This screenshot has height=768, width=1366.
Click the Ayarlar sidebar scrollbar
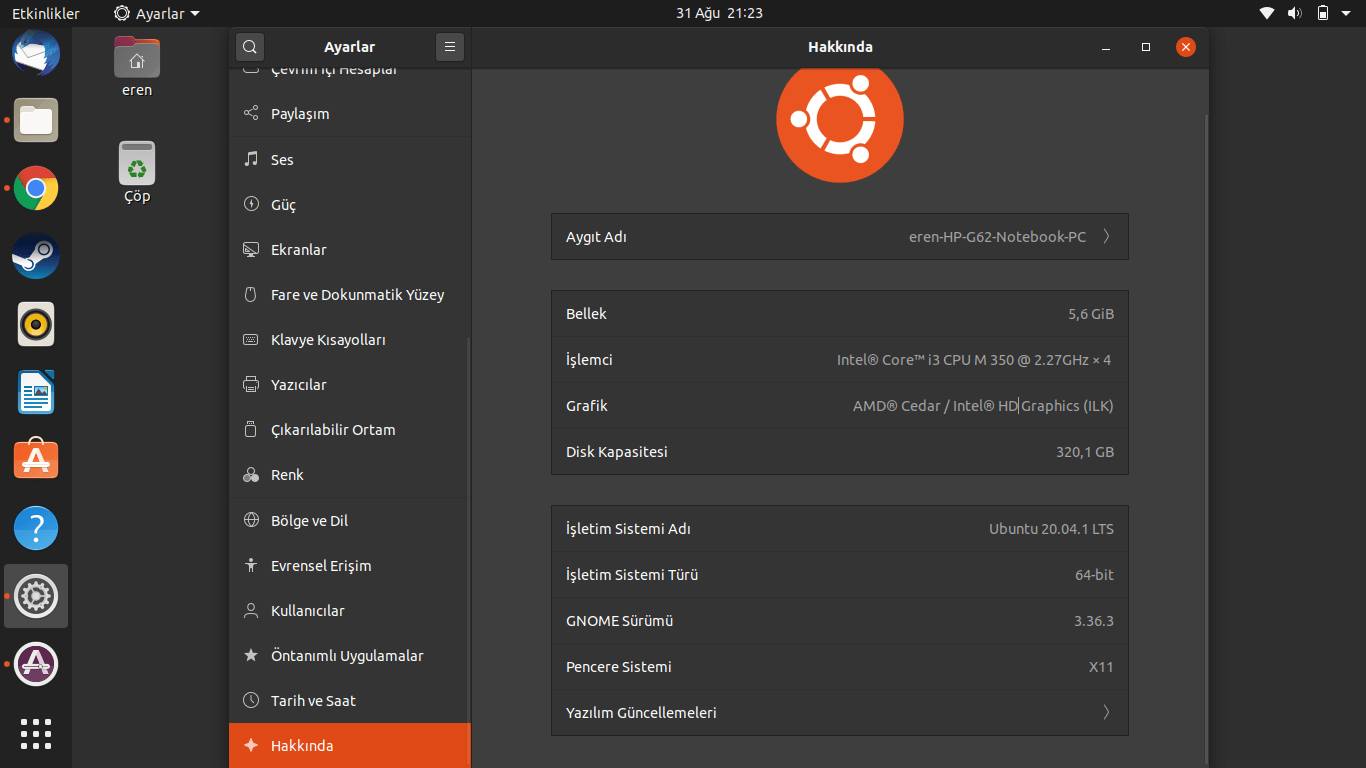467,553
